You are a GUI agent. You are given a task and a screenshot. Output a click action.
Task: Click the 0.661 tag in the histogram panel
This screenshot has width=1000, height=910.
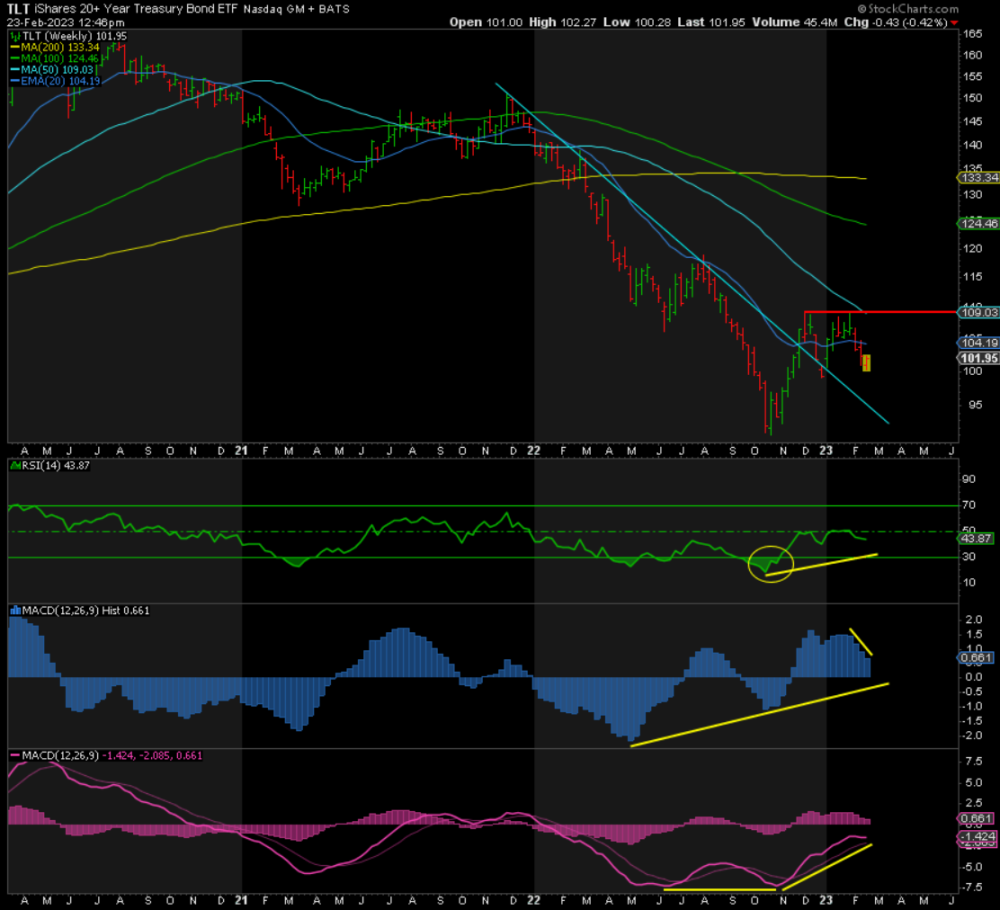pos(976,657)
